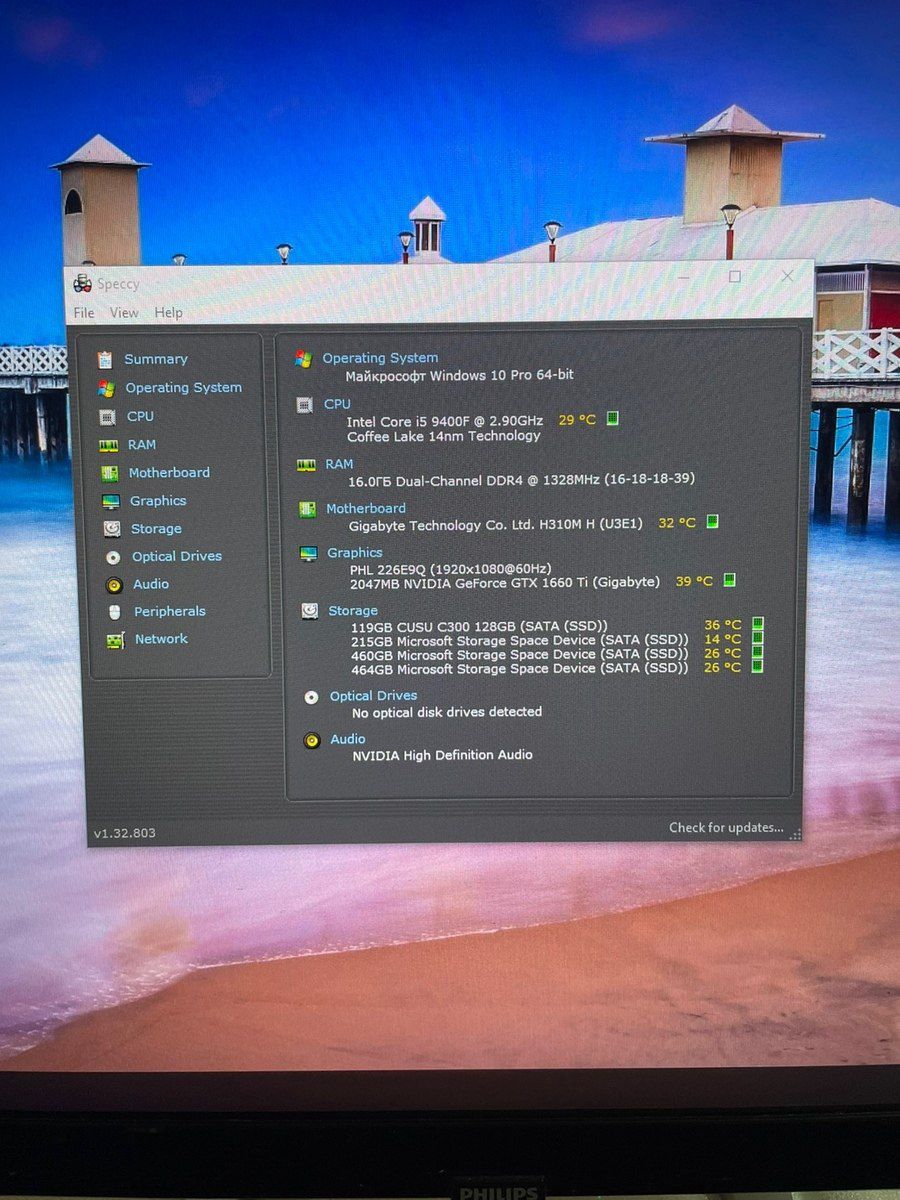Click the Windows flag icon beside Operating System heading
The width and height of the screenshot is (900, 1200).
303,358
